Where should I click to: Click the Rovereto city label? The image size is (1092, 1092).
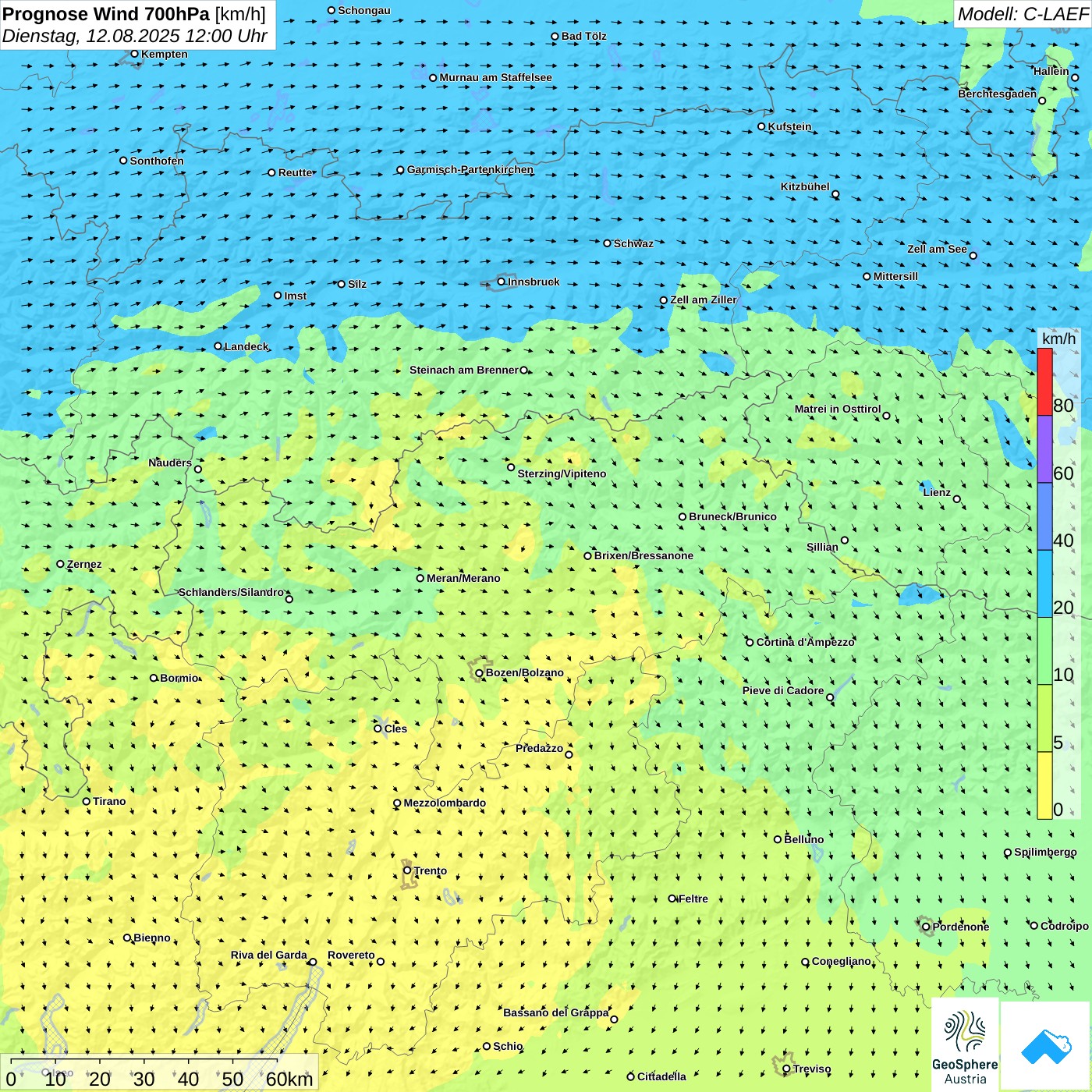pos(351,955)
